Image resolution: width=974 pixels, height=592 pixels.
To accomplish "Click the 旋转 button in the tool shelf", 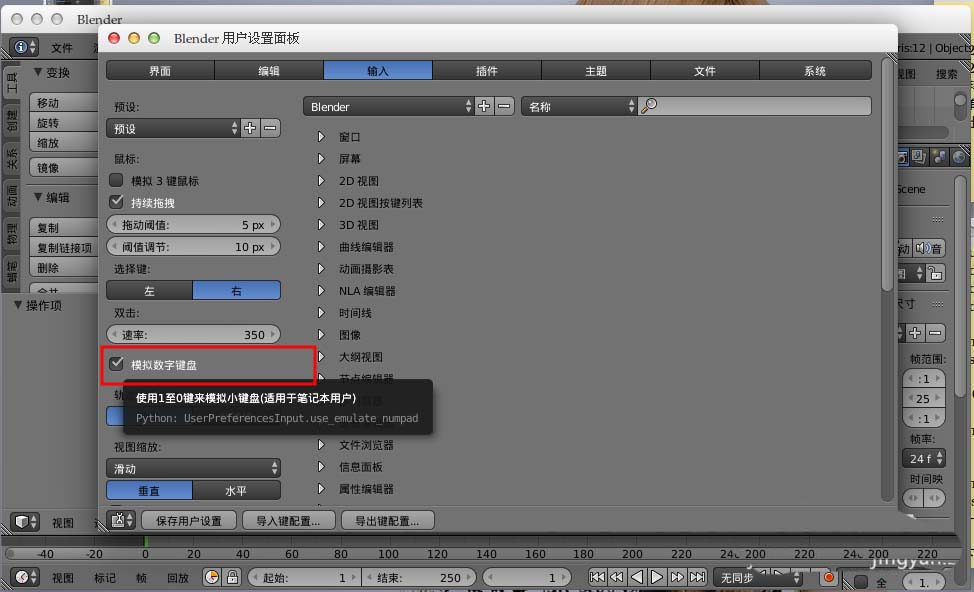I will (64, 122).
